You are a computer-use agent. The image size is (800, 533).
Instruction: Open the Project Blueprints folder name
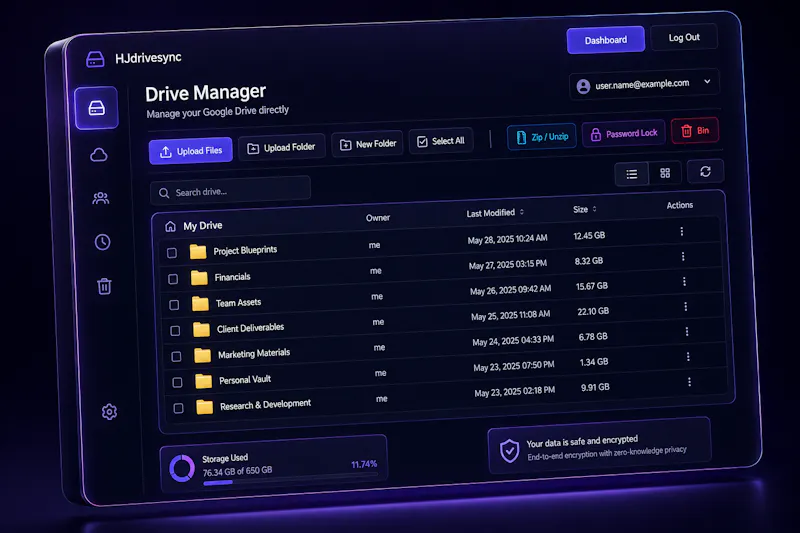(x=245, y=250)
